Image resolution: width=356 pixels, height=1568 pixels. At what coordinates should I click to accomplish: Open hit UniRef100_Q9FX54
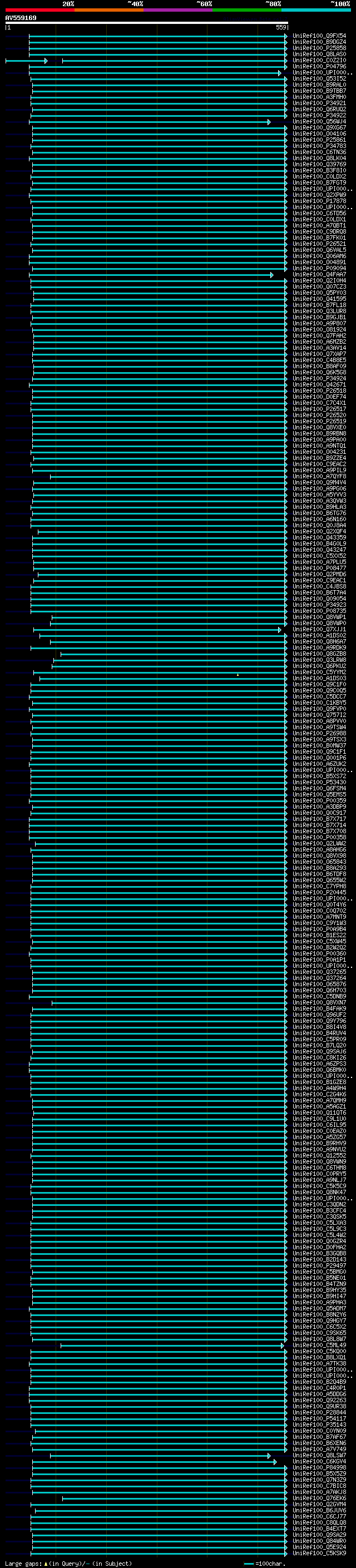point(319,36)
